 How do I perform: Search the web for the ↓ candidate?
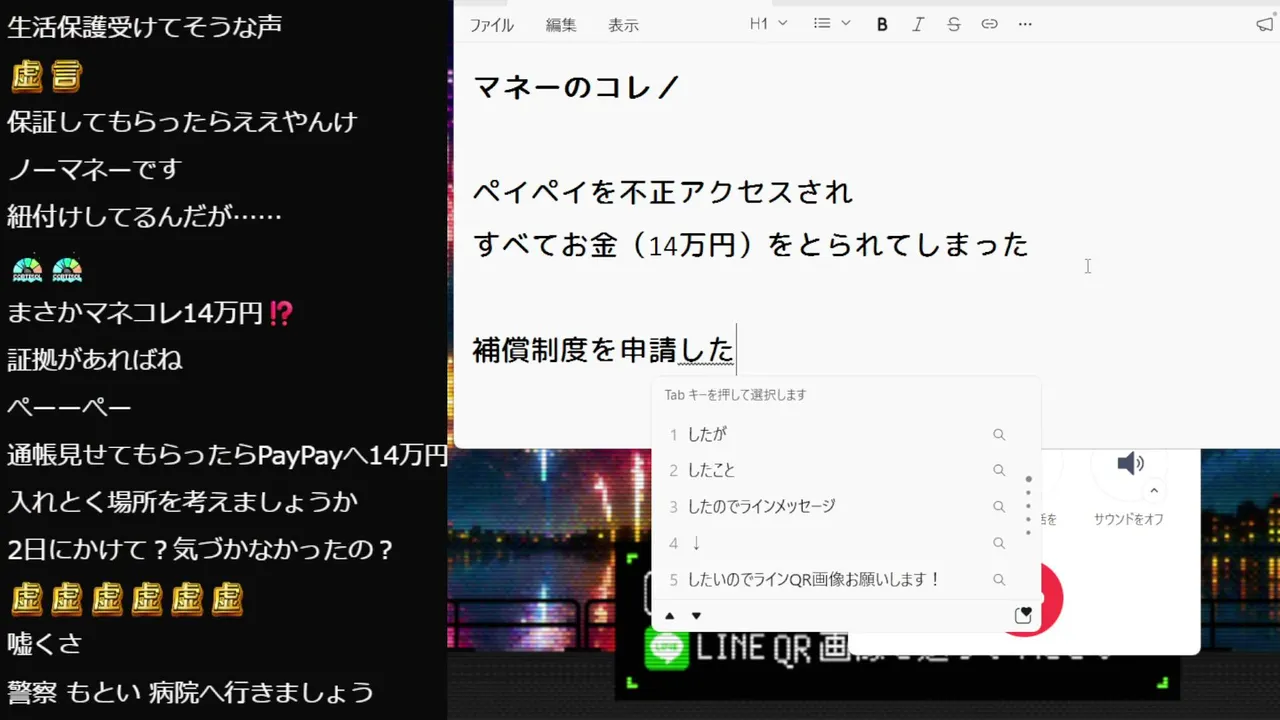click(999, 543)
